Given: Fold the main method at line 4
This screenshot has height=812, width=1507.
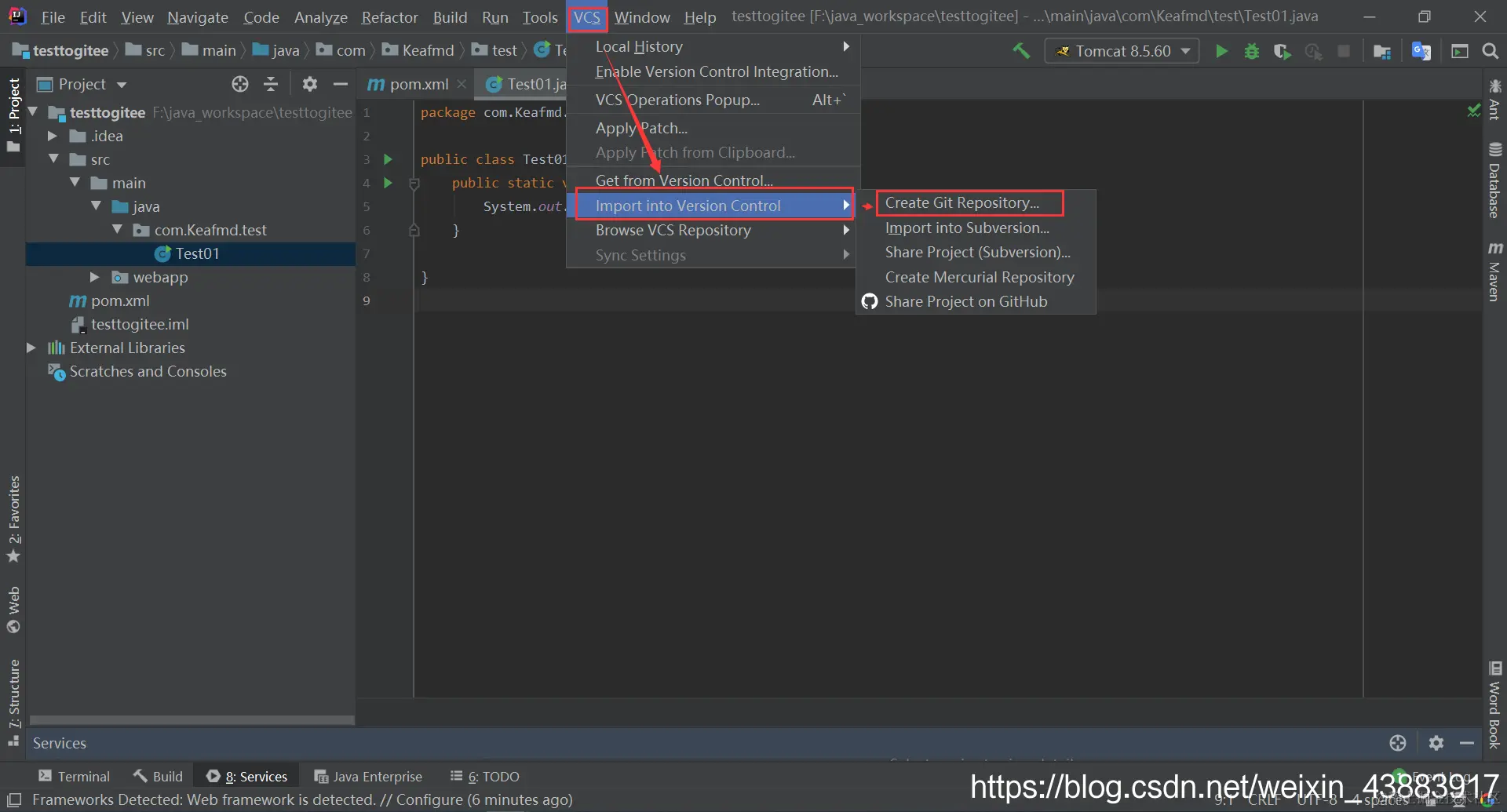Looking at the screenshot, I should (414, 183).
